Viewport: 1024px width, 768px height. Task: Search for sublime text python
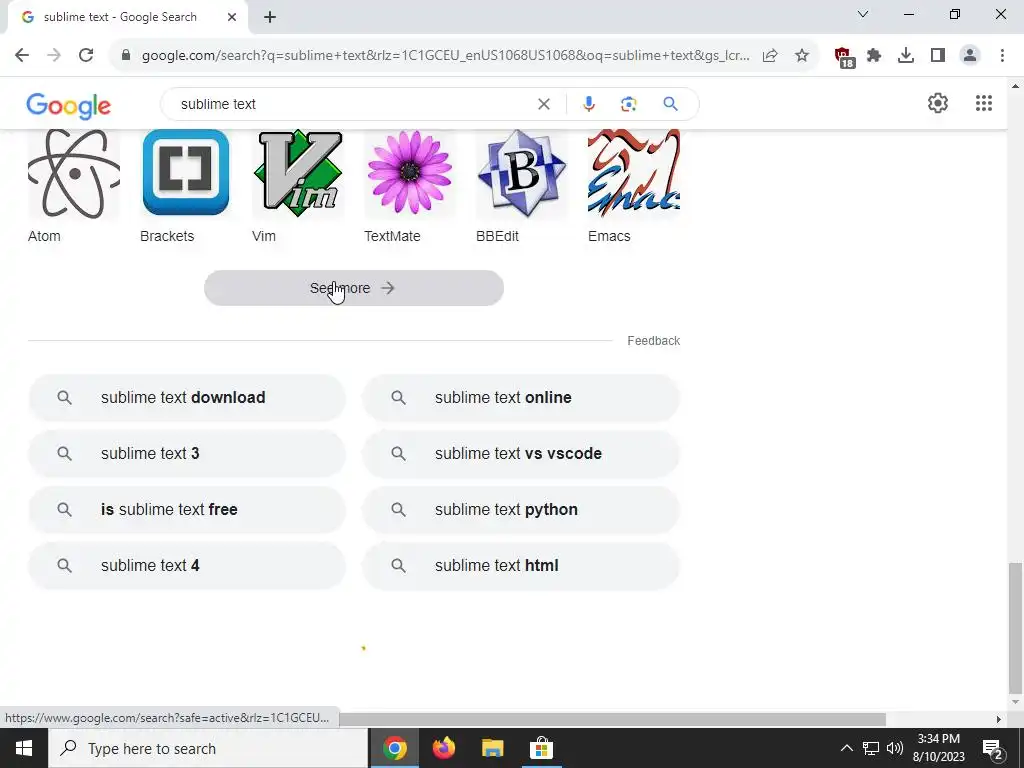coord(520,510)
